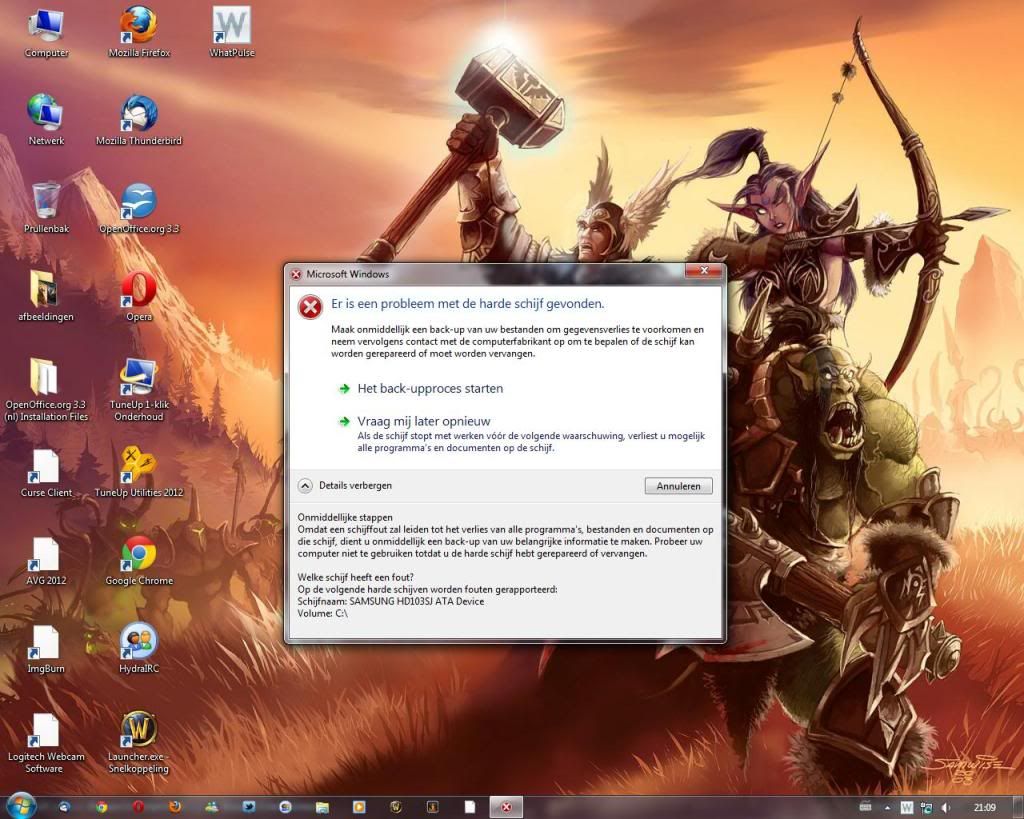Open Chrome from the taskbar
Screen dimensions: 1024x819
[x=101, y=807]
